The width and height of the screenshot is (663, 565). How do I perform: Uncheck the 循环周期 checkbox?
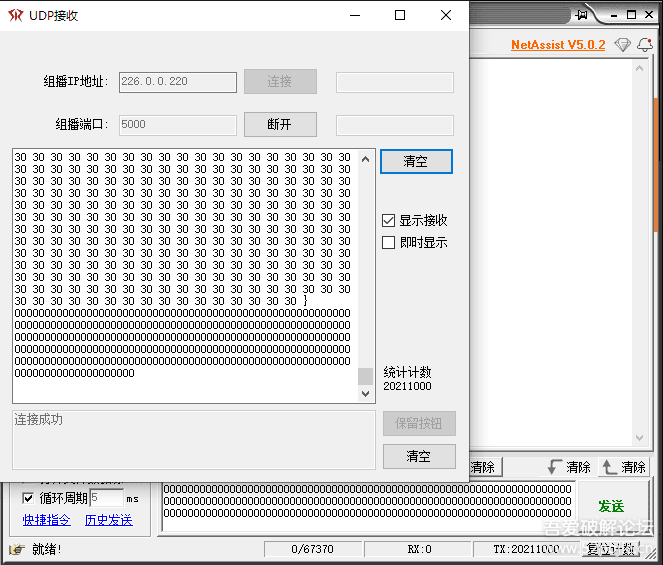pos(28,498)
